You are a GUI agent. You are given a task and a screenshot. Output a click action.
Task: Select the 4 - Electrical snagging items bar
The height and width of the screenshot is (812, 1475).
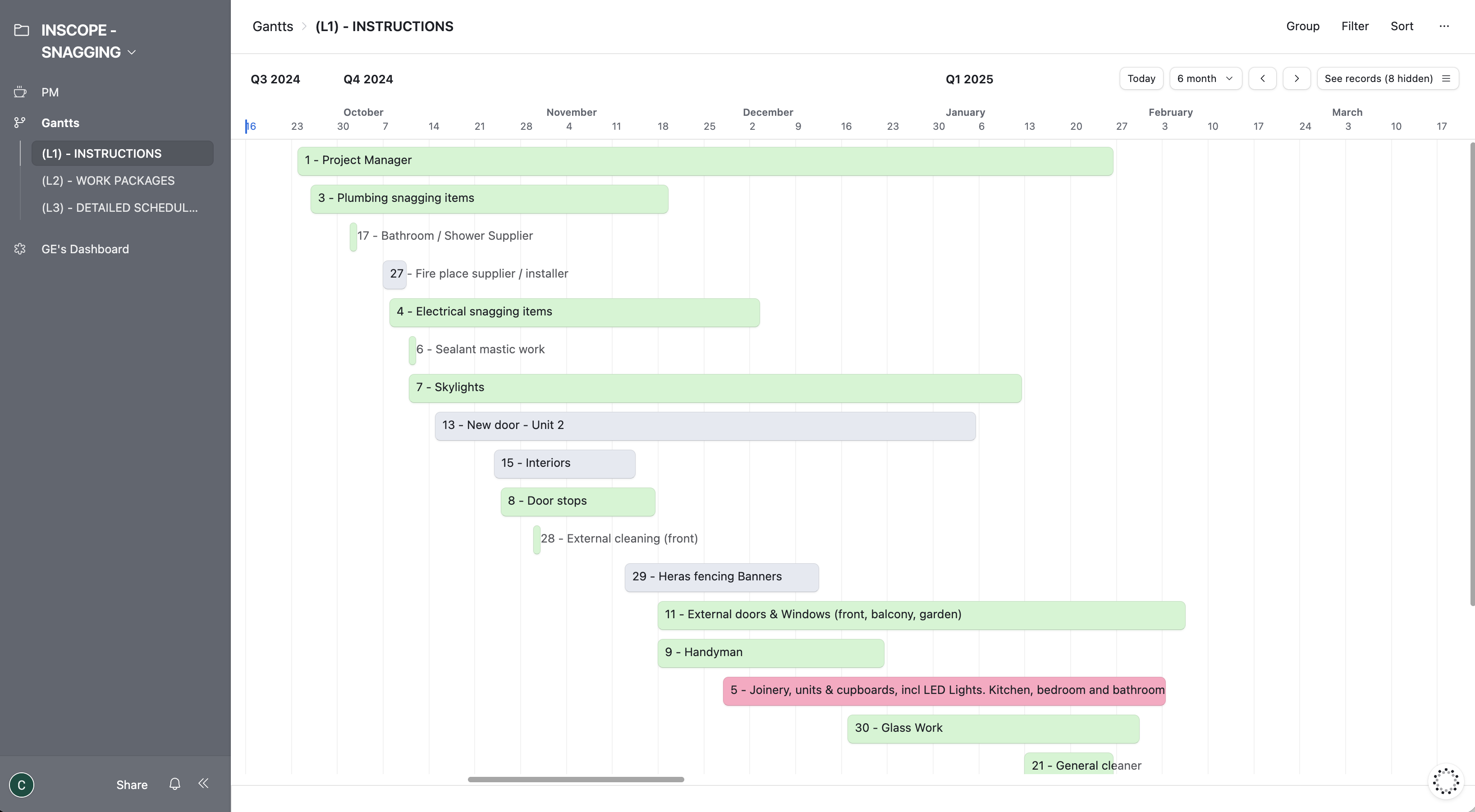click(x=574, y=312)
